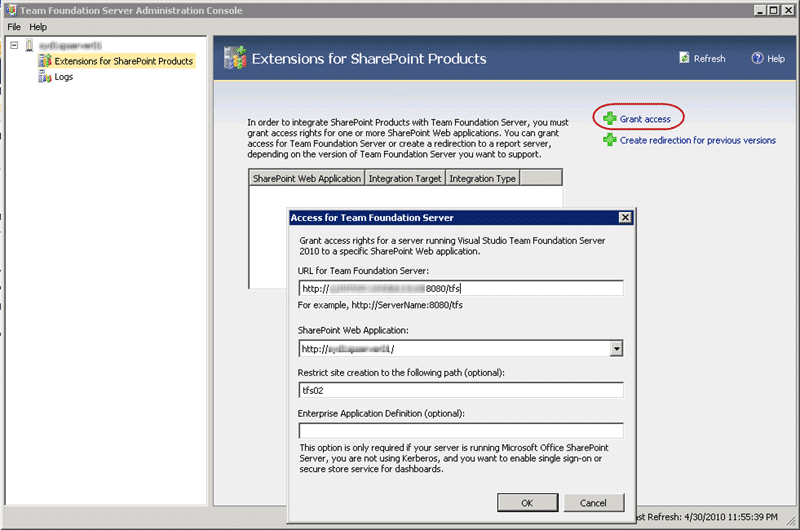
Task: Click the Refresh icon in the header
Action: tap(684, 58)
